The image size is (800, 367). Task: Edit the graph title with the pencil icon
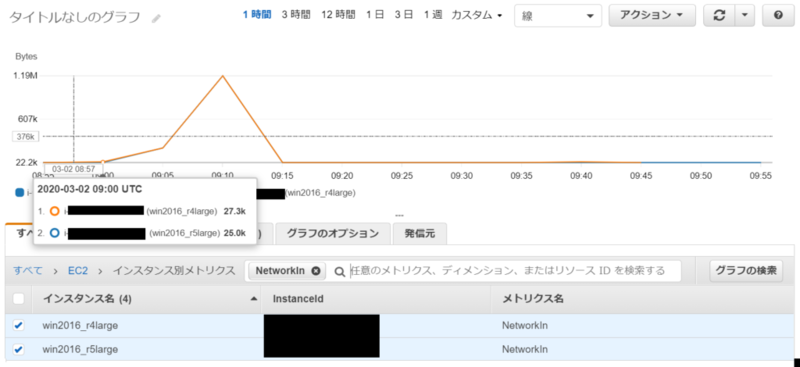point(156,18)
